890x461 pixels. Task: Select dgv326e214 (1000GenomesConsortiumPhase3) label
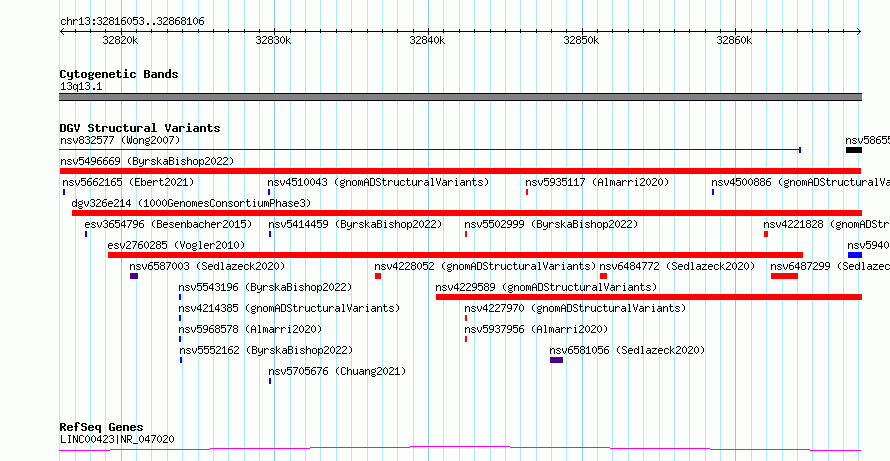click(191, 203)
